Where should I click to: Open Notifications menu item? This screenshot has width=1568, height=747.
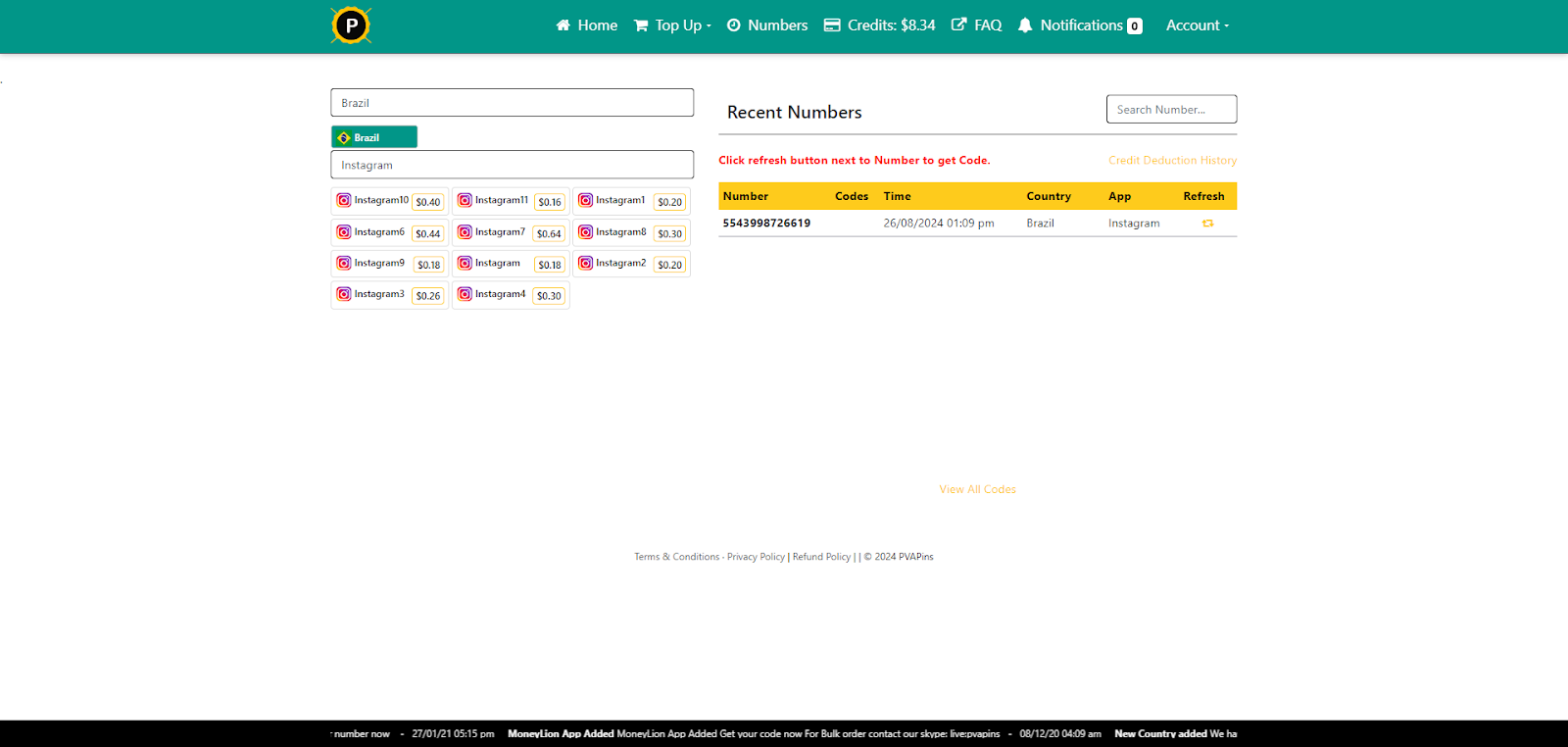1080,25
